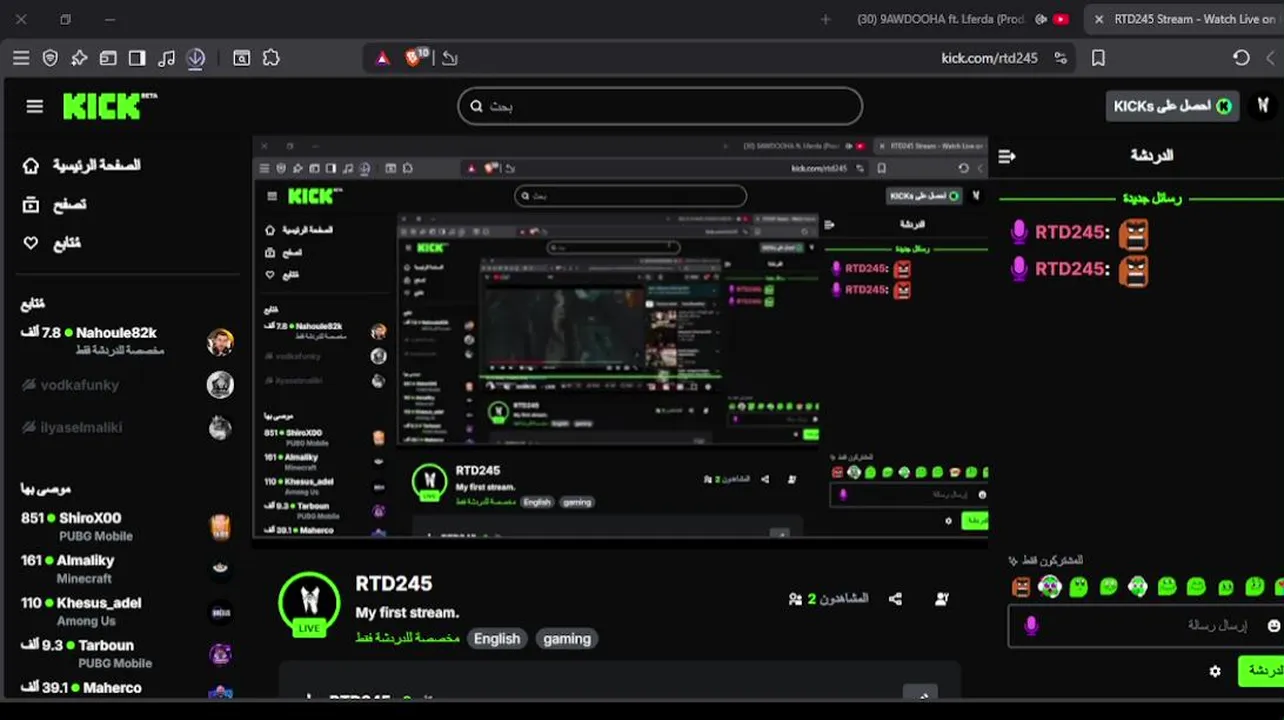This screenshot has width=1284, height=720.
Task: Open offline channel vodkafunky in page sidebar
Action: [x=127, y=385]
